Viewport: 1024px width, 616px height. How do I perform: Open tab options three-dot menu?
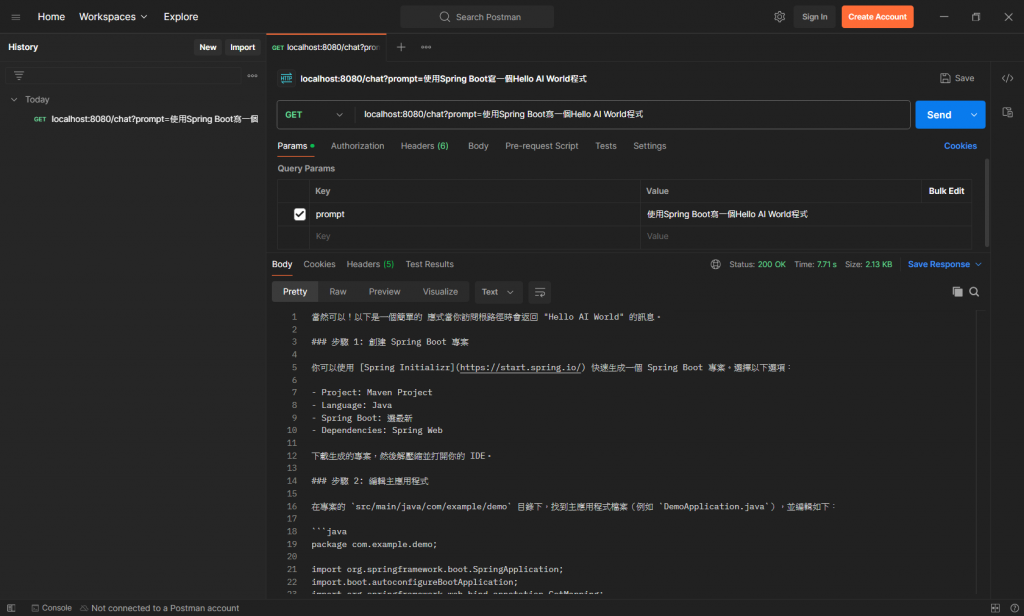[426, 47]
